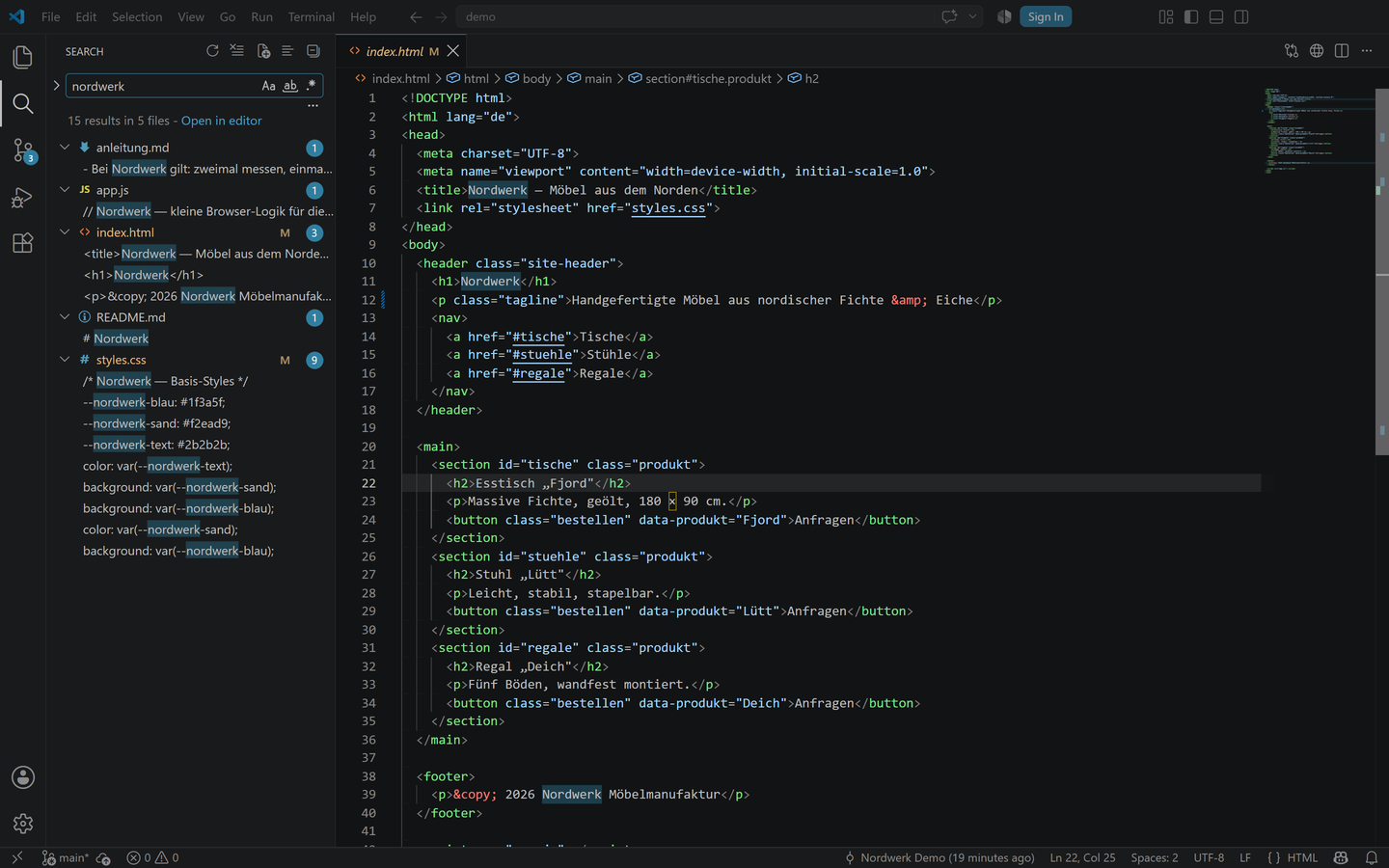Open remote window icon in status bar
Screen dimensions: 1389x868
pyautogui.click(x=16, y=857)
